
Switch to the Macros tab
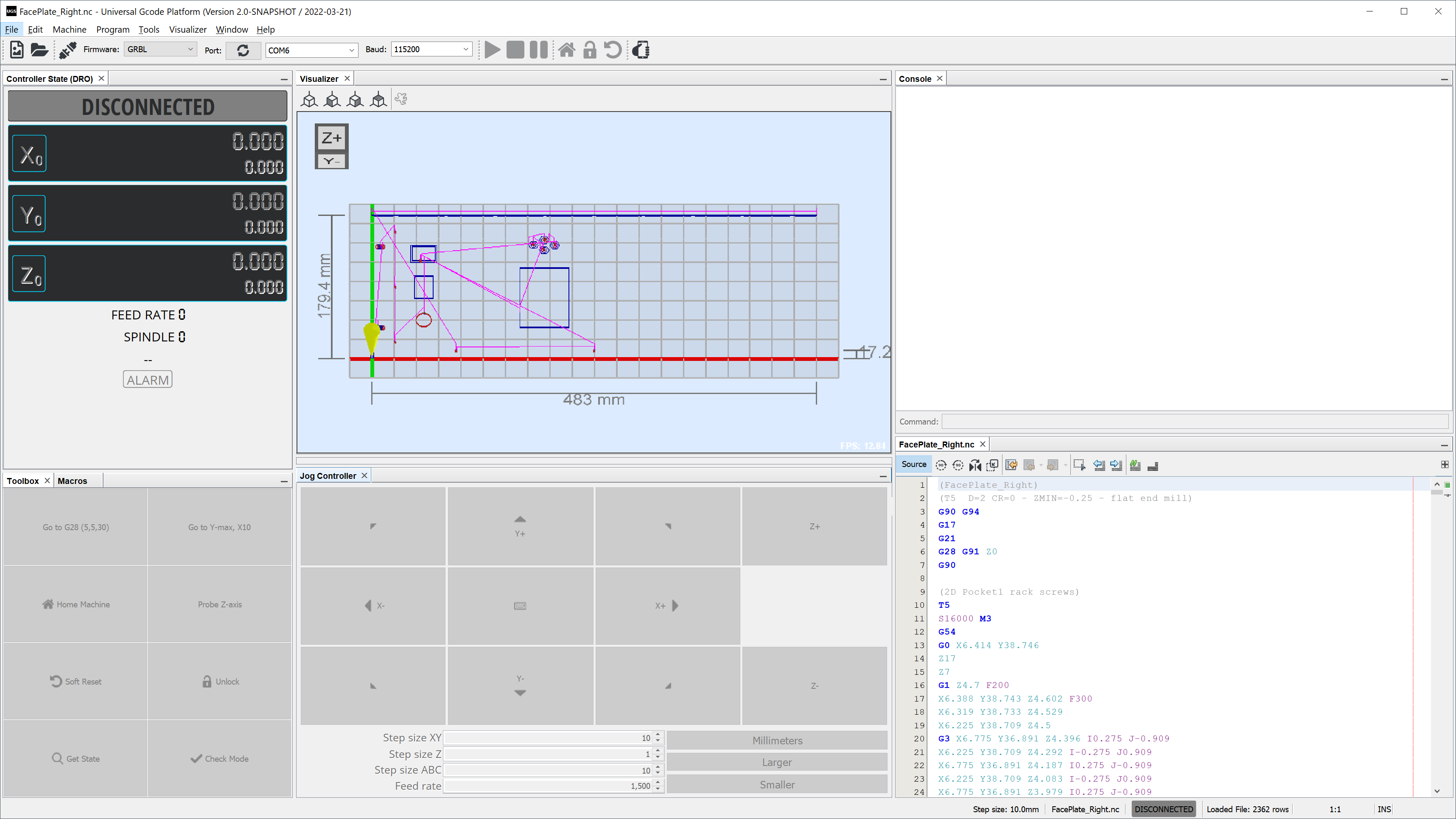click(73, 481)
